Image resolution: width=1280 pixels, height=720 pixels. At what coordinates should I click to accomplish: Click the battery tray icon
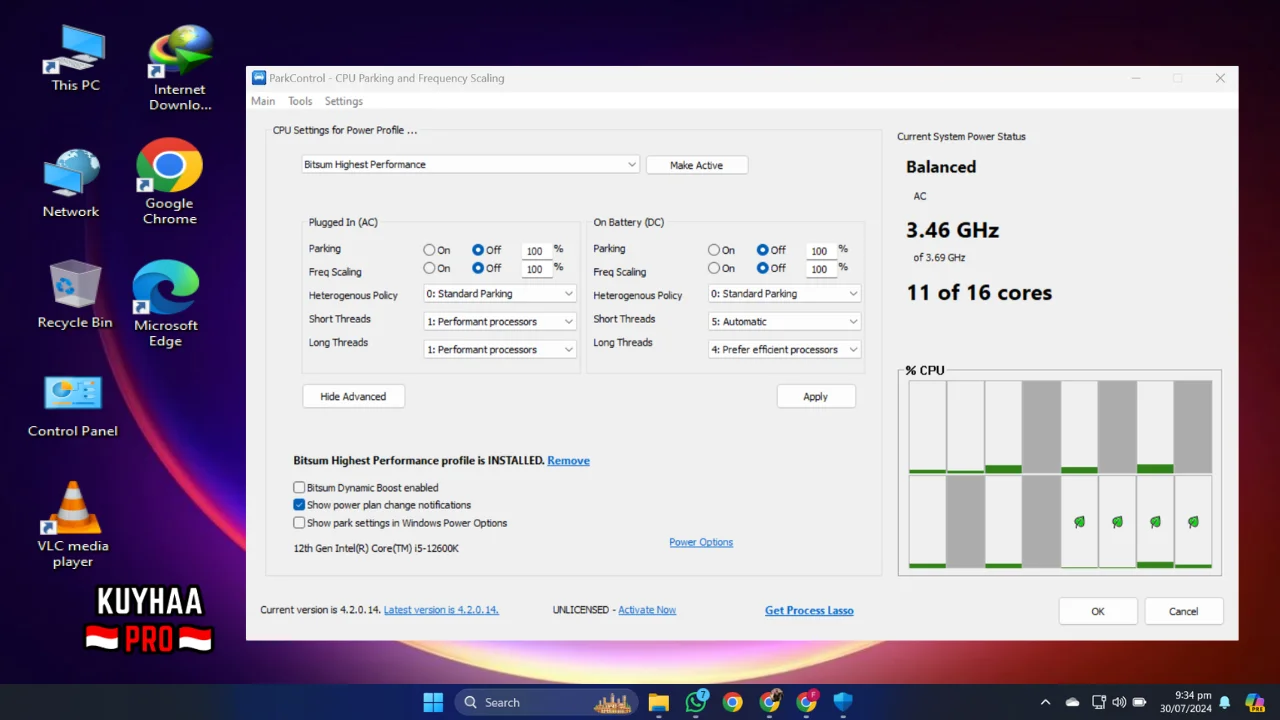(x=1139, y=702)
